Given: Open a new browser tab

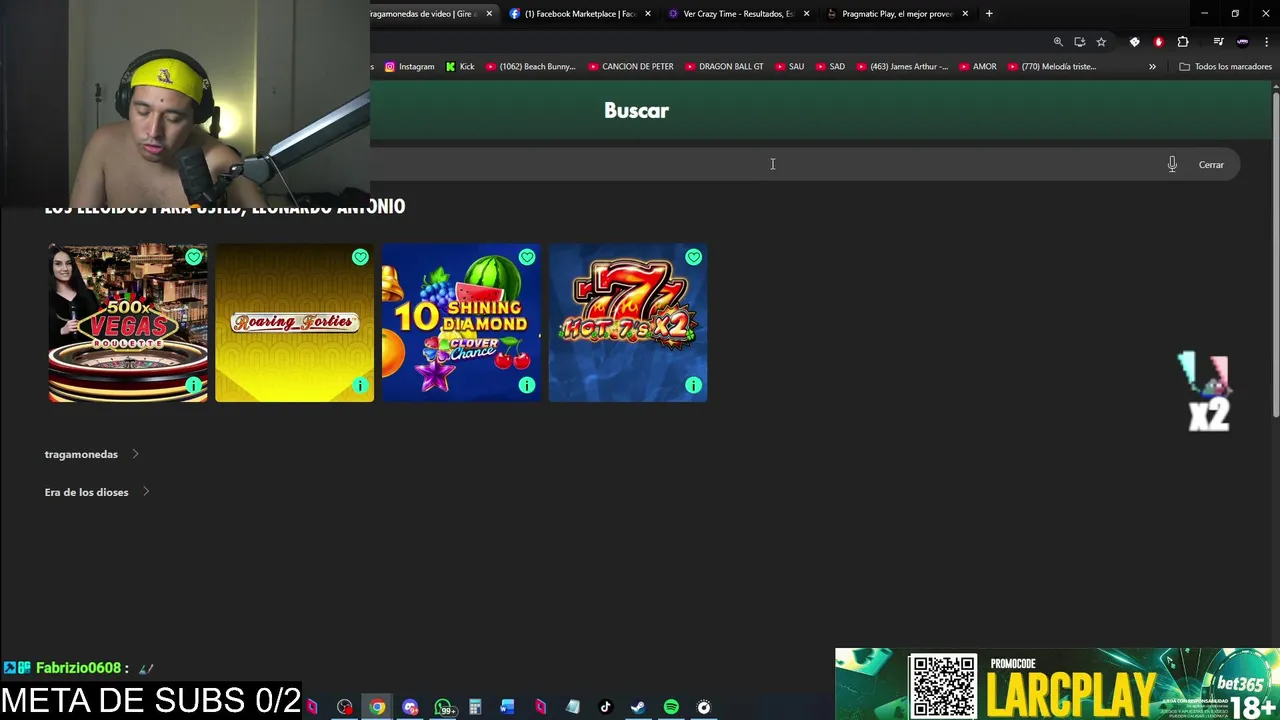Looking at the screenshot, I should pyautogui.click(x=989, y=14).
